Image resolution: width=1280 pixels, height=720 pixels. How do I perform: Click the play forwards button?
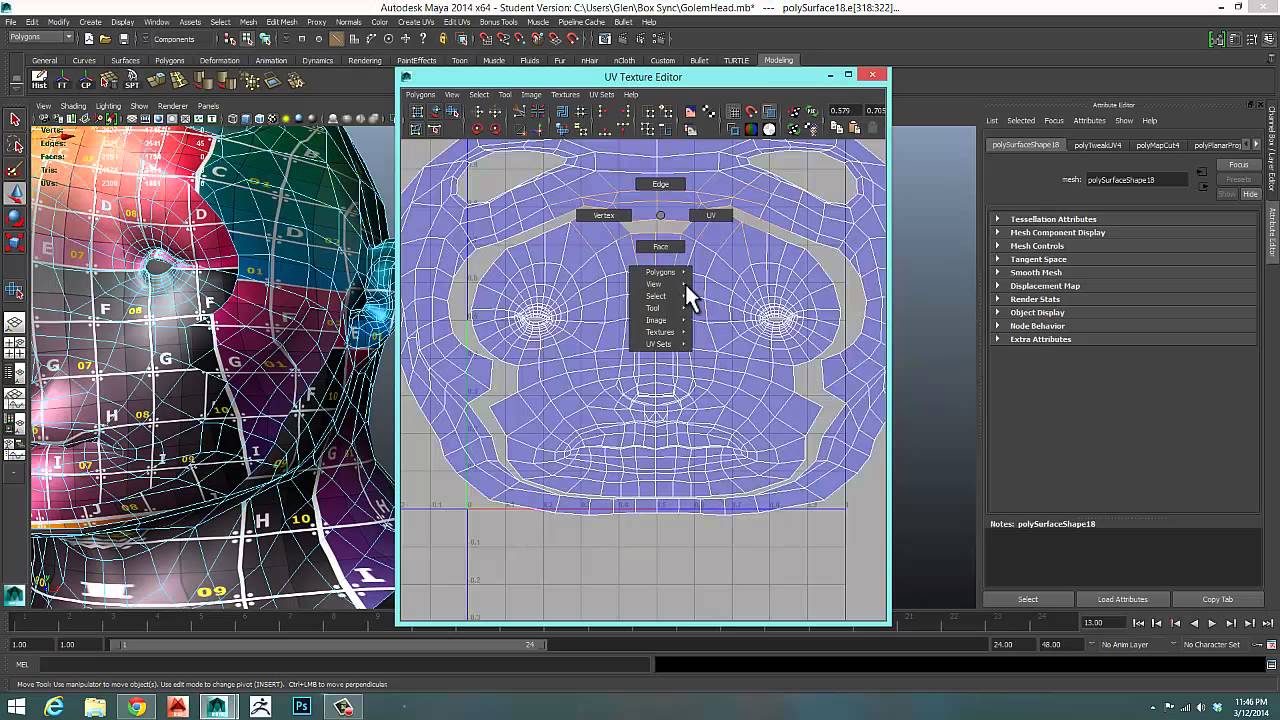click(x=1212, y=623)
